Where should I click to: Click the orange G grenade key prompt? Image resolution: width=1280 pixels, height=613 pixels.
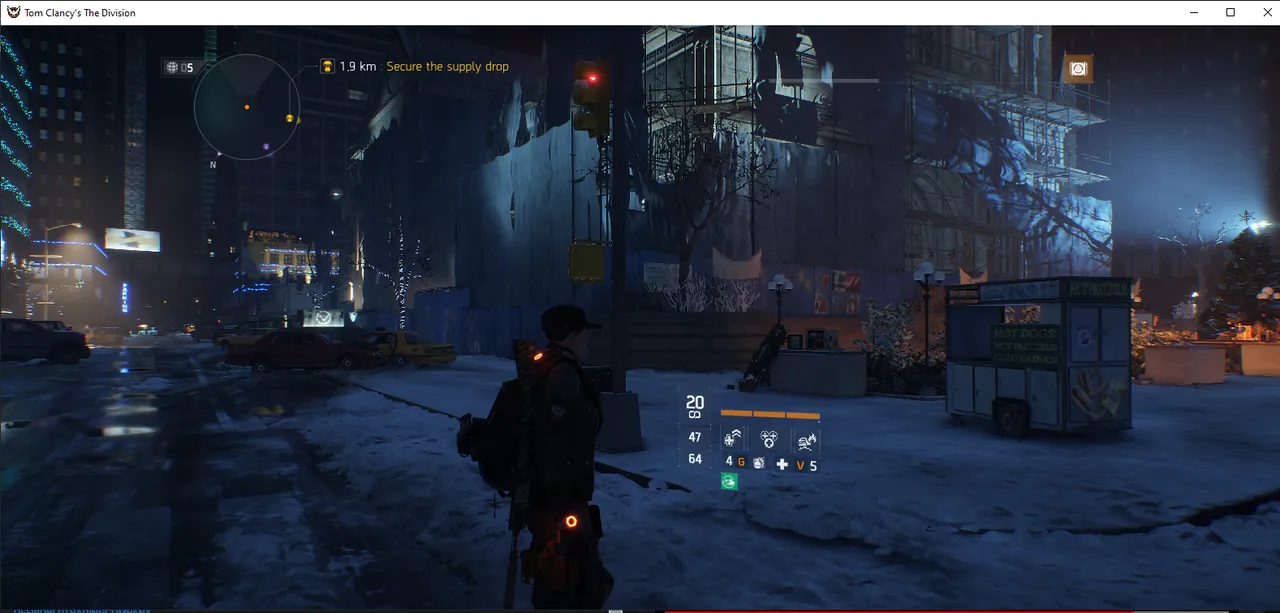(741, 462)
